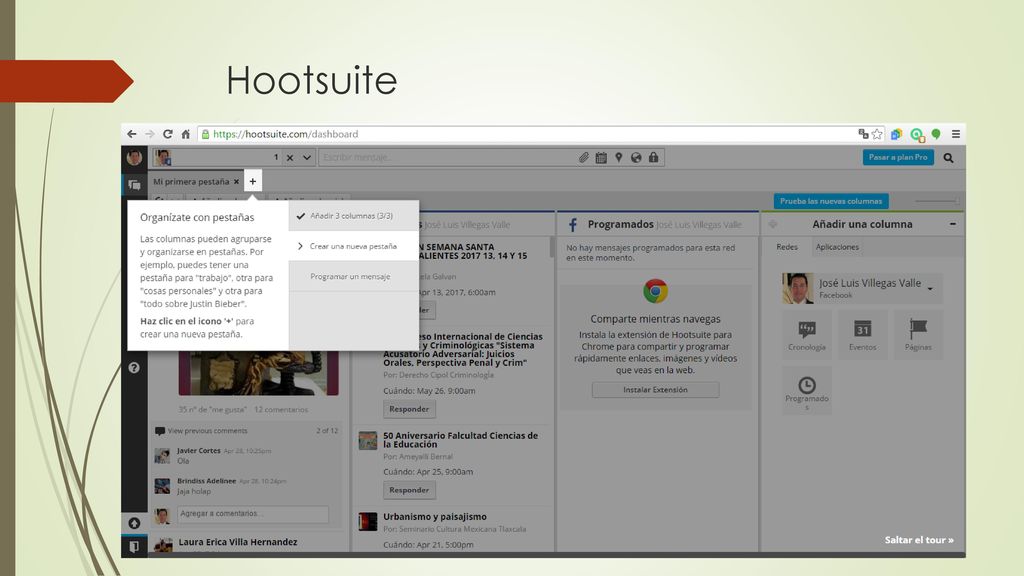This screenshot has width=1024, height=576.
Task: Open the Streams icon in sidebar
Action: 135,185
